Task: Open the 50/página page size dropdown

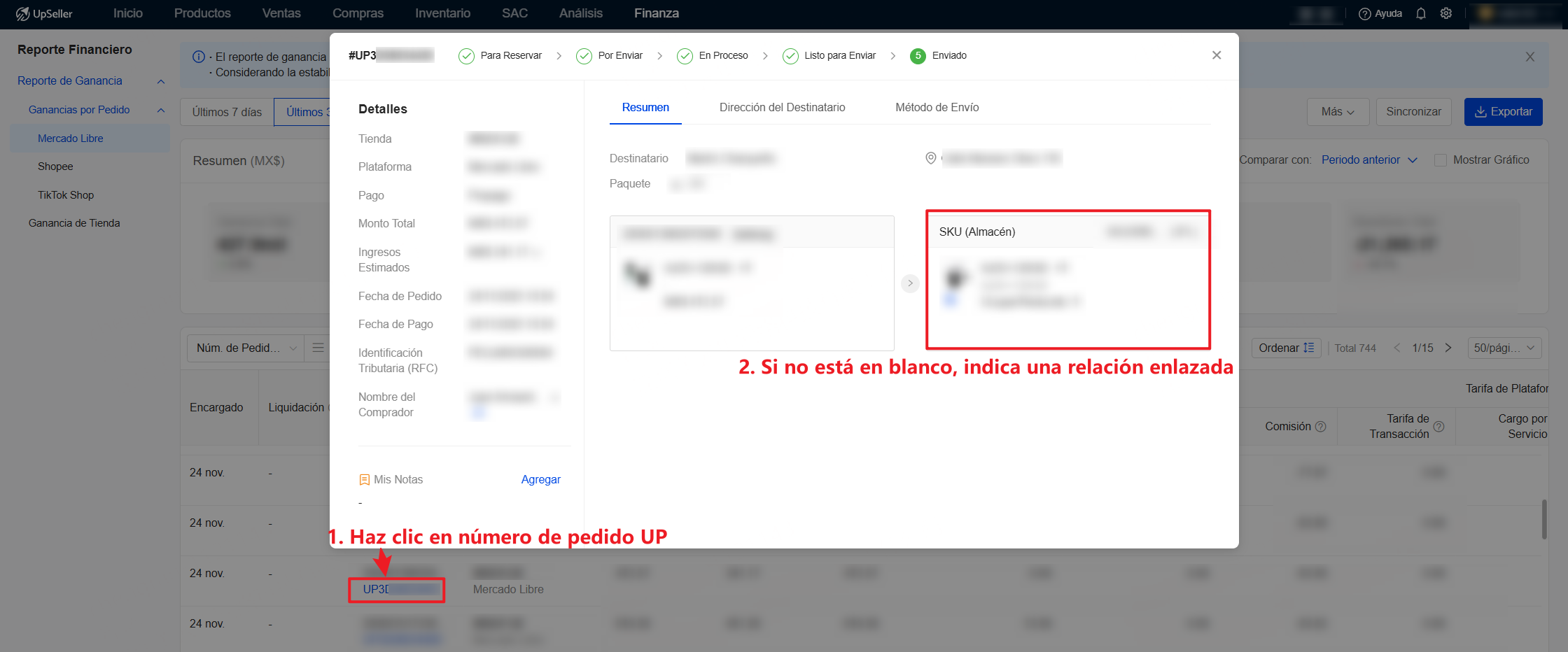Action: (x=1505, y=348)
